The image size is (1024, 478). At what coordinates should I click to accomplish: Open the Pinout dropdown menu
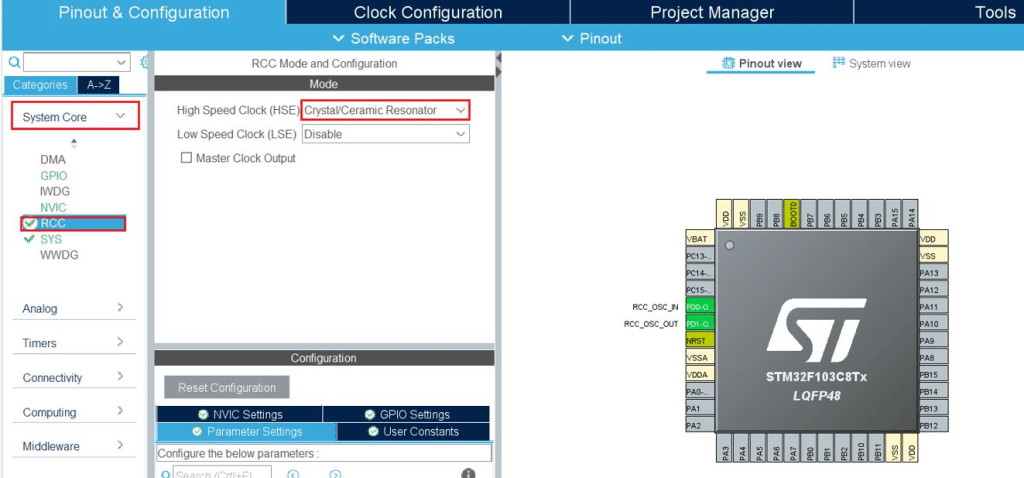click(x=592, y=39)
